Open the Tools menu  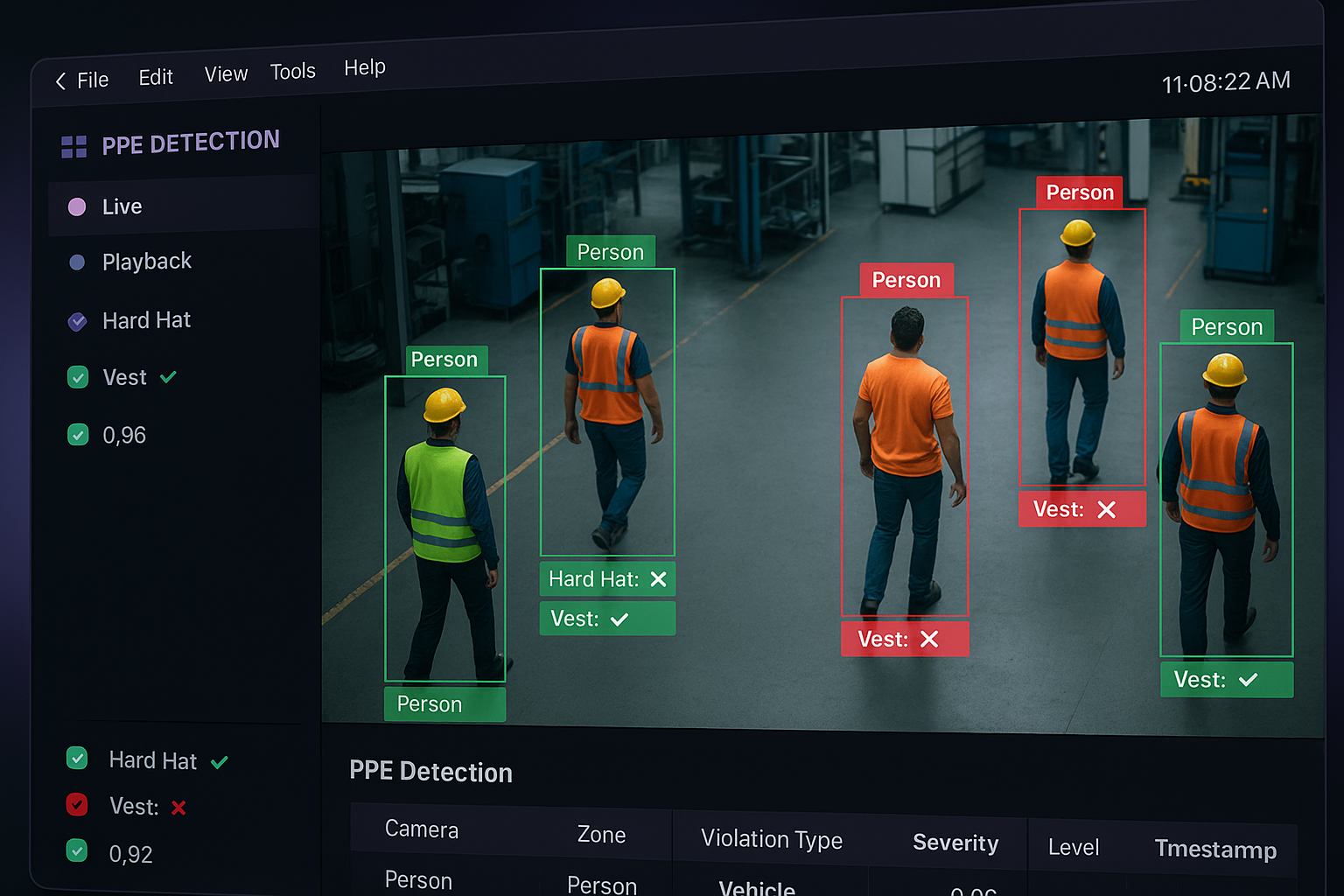[292, 72]
